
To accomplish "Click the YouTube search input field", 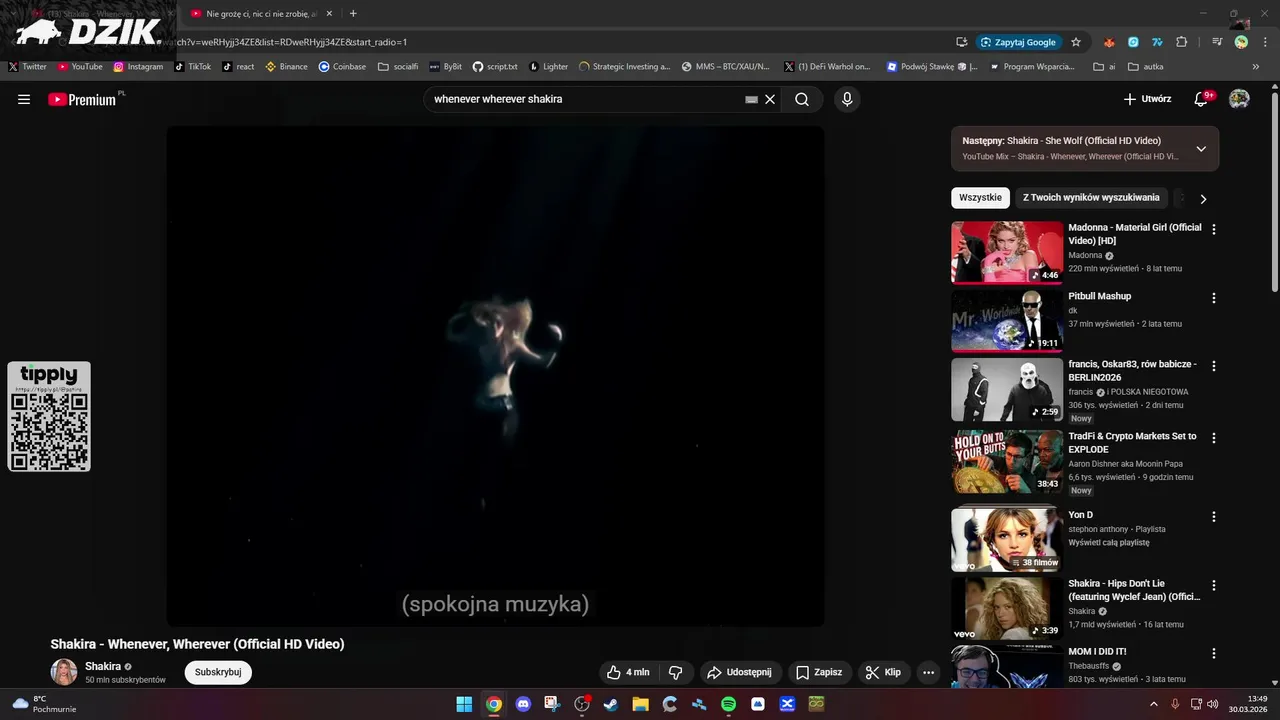I will click(x=585, y=99).
